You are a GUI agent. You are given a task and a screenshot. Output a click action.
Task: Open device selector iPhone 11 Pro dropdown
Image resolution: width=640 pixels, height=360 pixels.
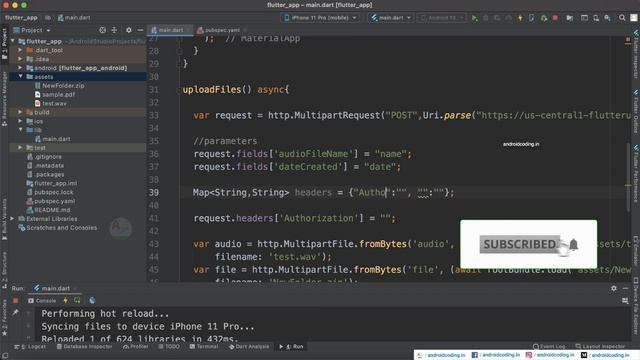[x=320, y=18]
